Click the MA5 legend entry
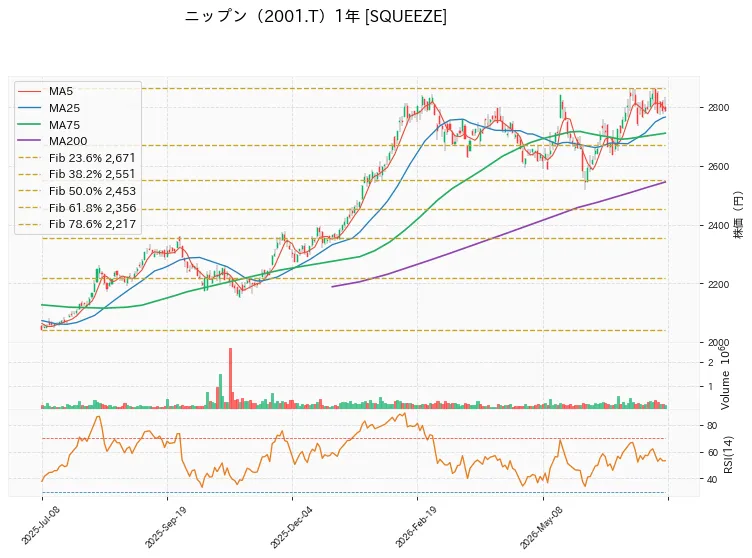 (60, 91)
